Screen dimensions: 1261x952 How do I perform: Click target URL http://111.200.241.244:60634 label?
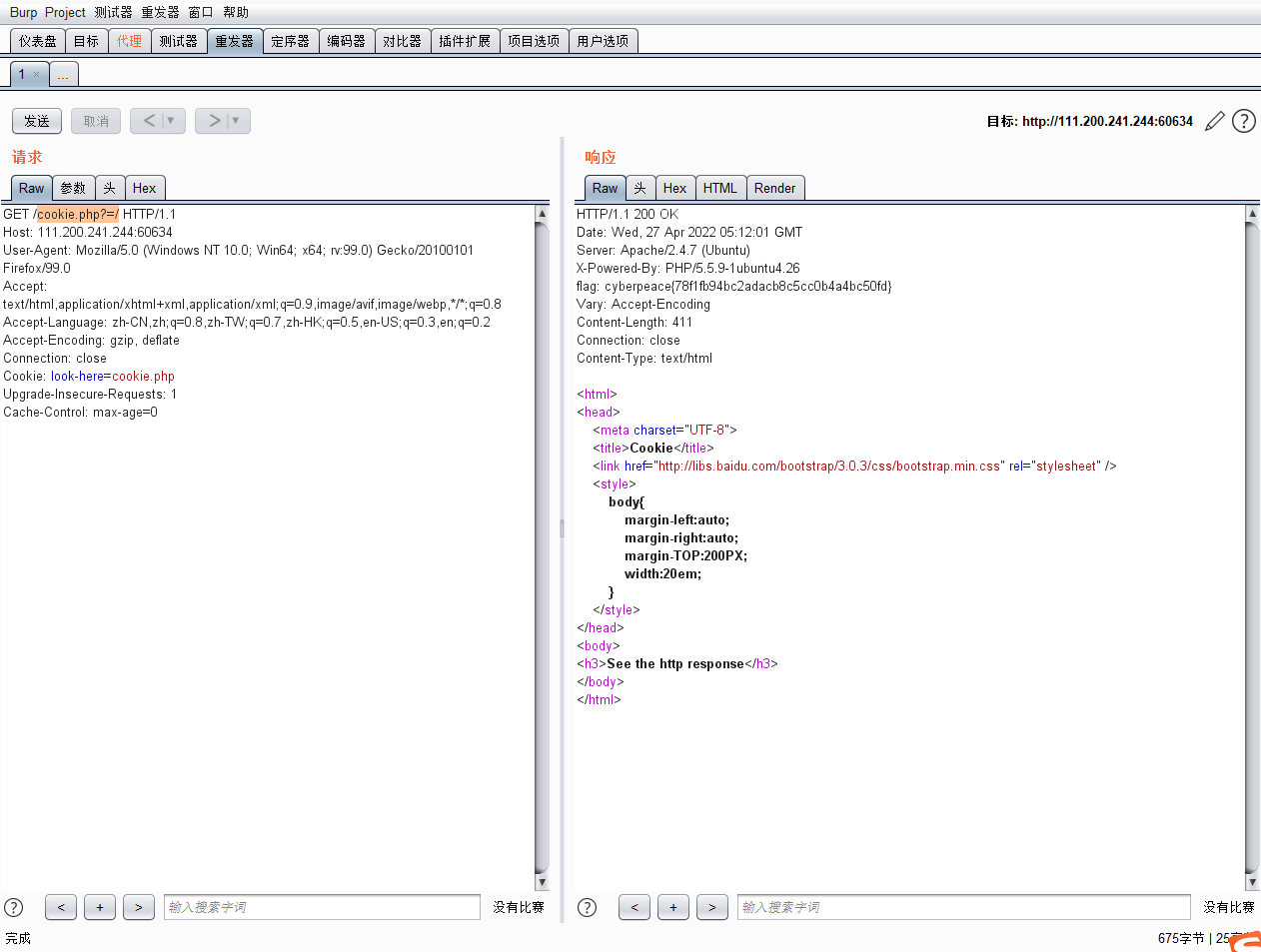(x=1107, y=121)
